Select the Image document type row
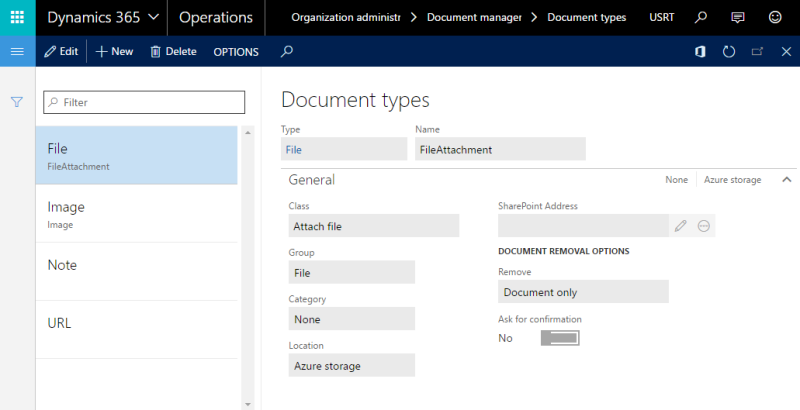The image size is (800, 410). [x=136, y=214]
